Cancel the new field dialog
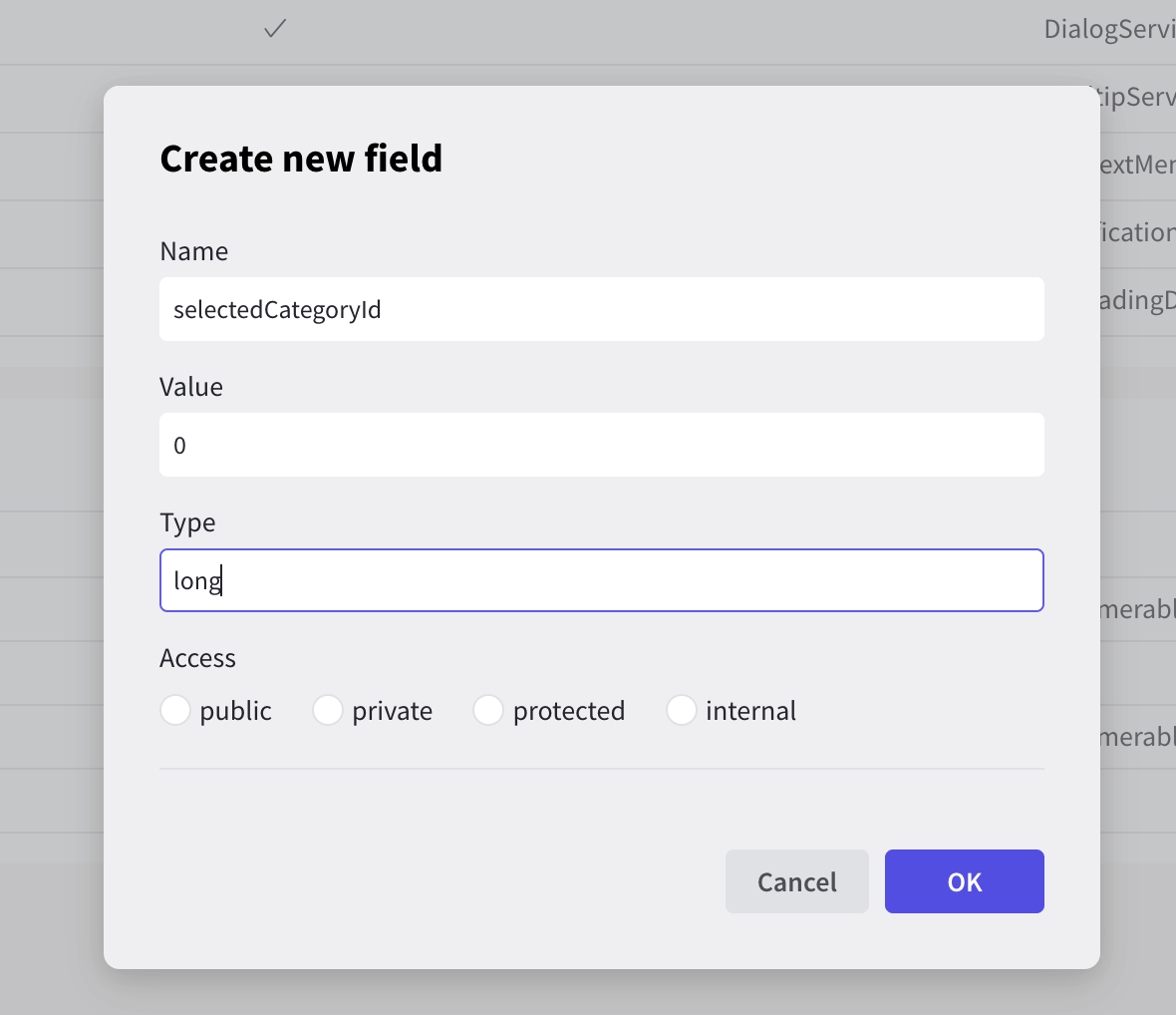 796,881
